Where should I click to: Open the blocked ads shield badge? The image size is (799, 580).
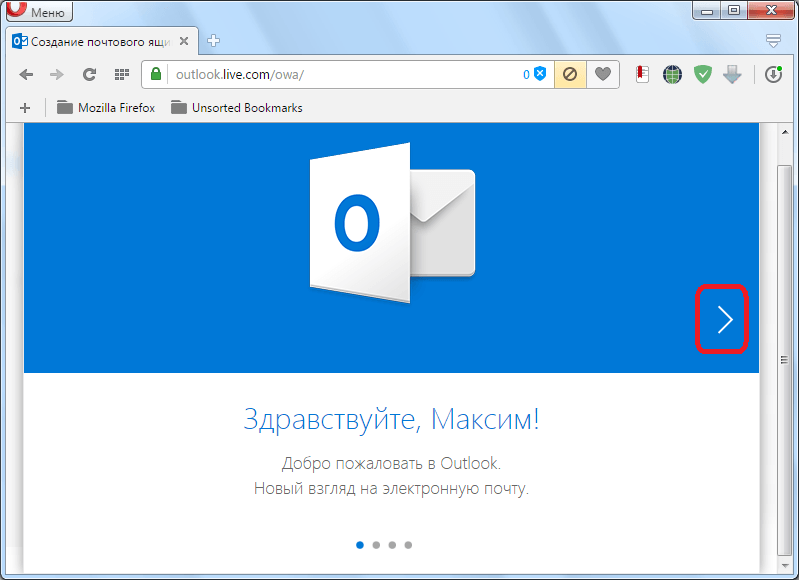[x=535, y=74]
